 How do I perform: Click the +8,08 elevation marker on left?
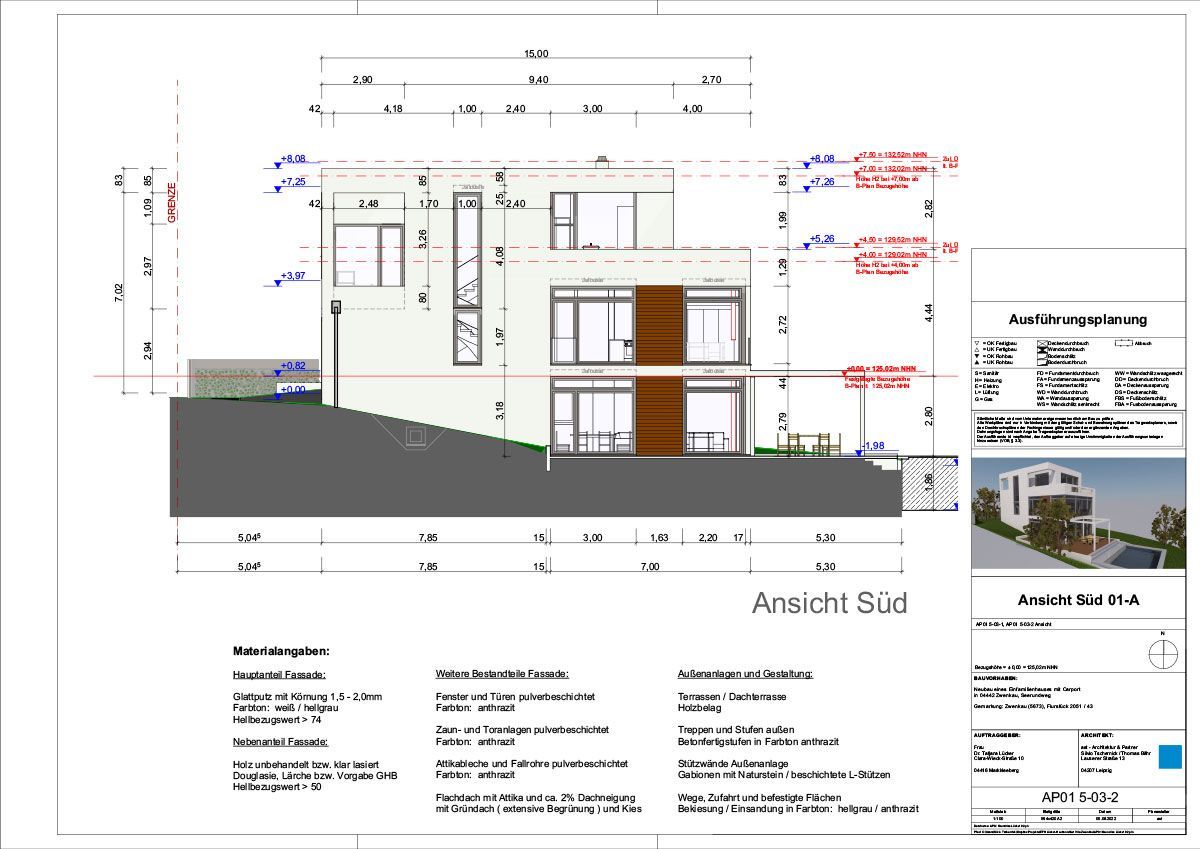292,159
